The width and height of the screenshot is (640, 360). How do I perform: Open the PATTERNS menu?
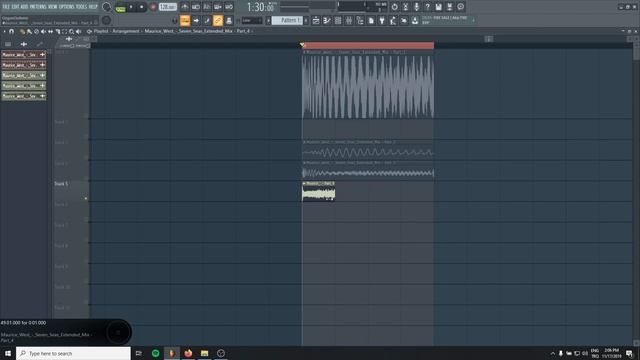pyautogui.click(x=38, y=7)
